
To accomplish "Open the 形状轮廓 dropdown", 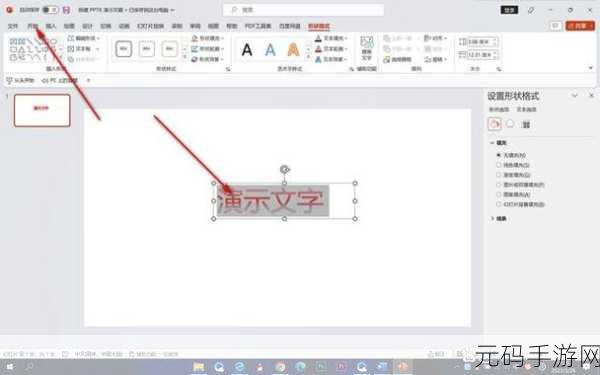I will [208, 49].
